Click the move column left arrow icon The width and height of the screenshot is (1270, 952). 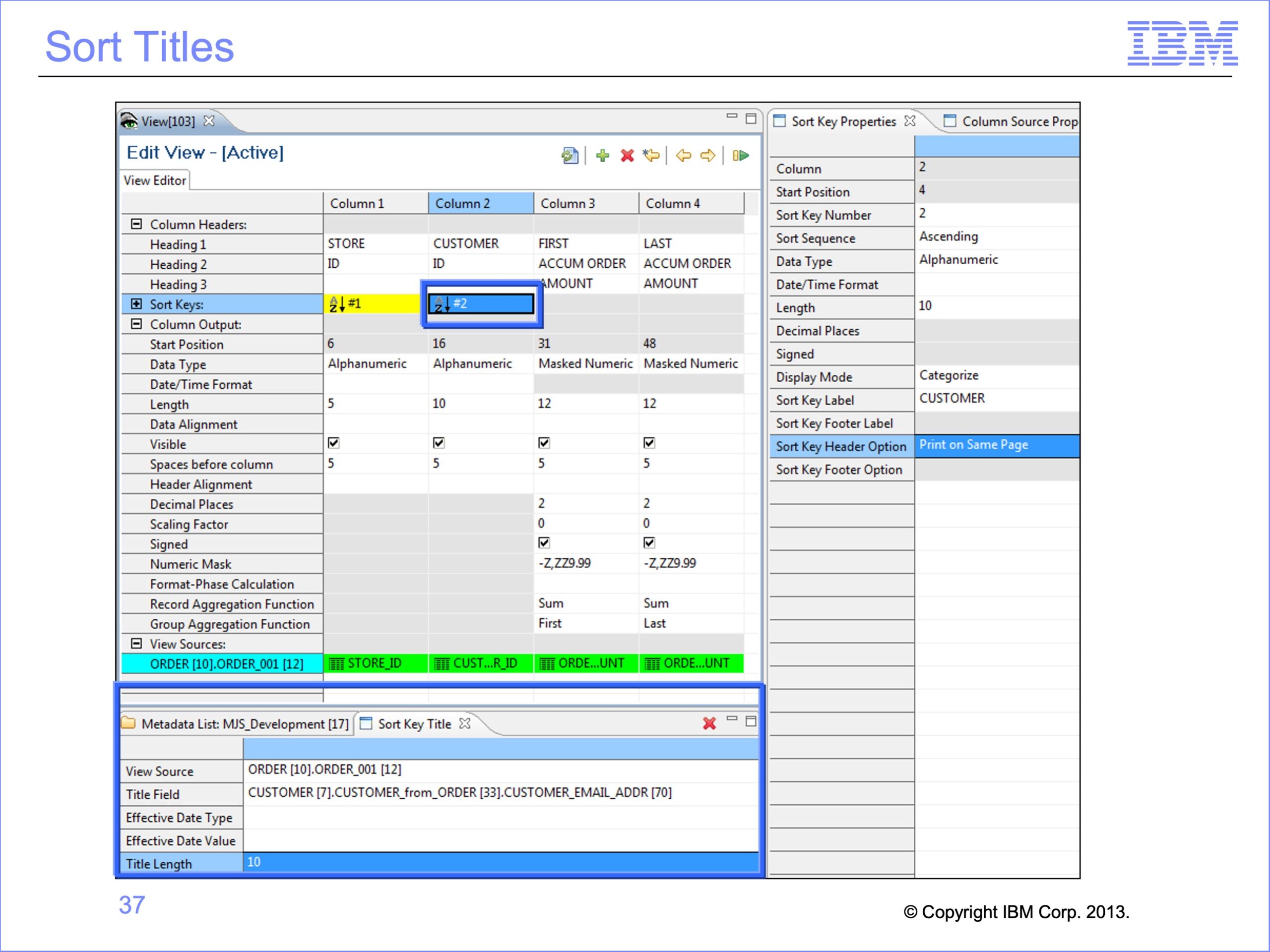683,155
